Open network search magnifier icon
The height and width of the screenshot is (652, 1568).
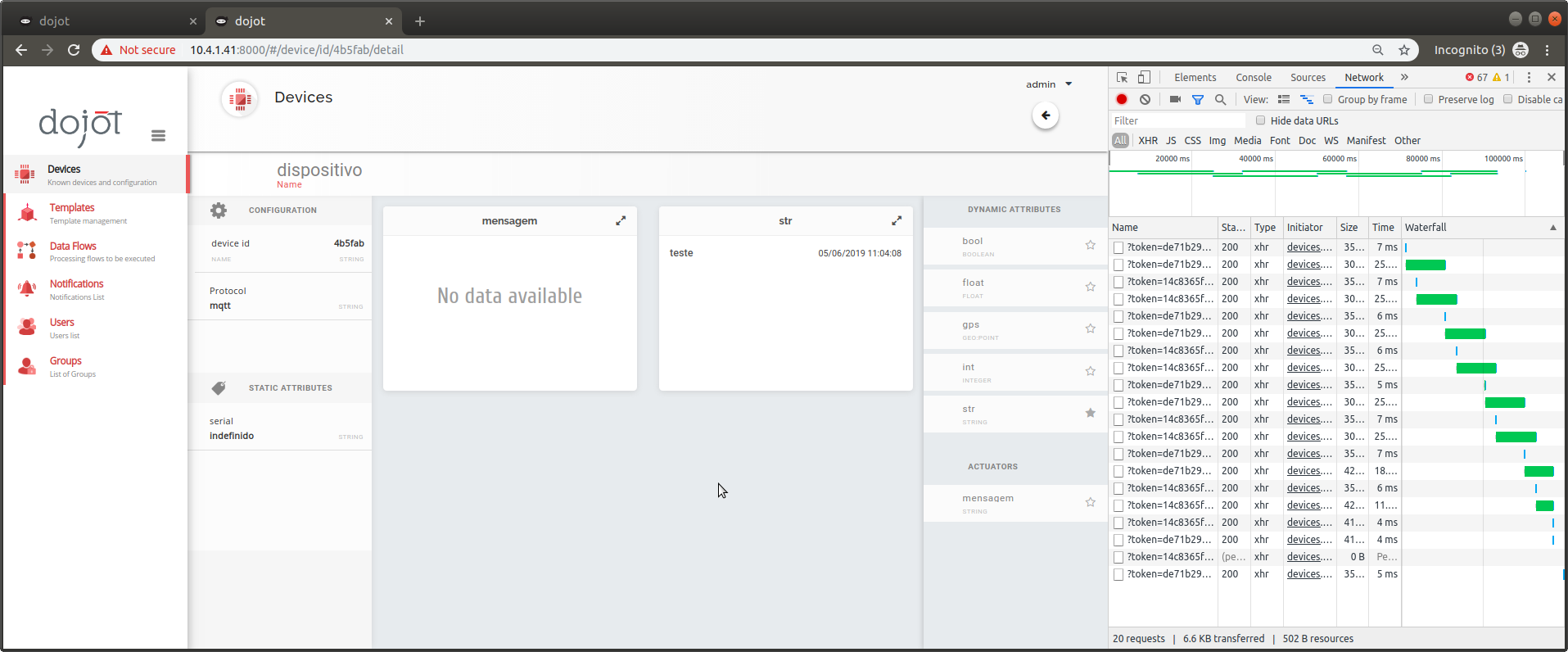[1221, 99]
